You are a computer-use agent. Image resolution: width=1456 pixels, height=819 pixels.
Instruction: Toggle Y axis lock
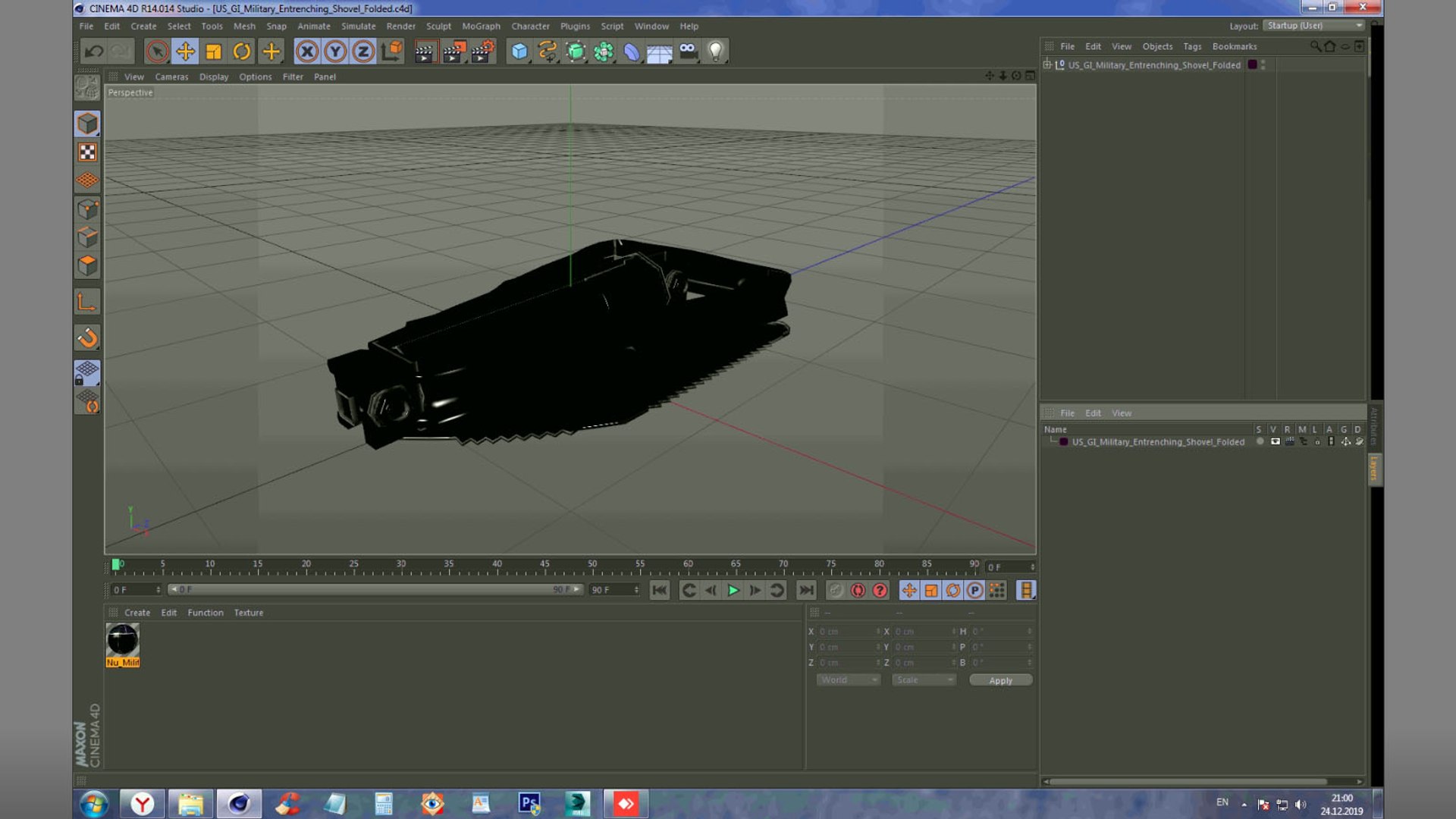pos(335,52)
